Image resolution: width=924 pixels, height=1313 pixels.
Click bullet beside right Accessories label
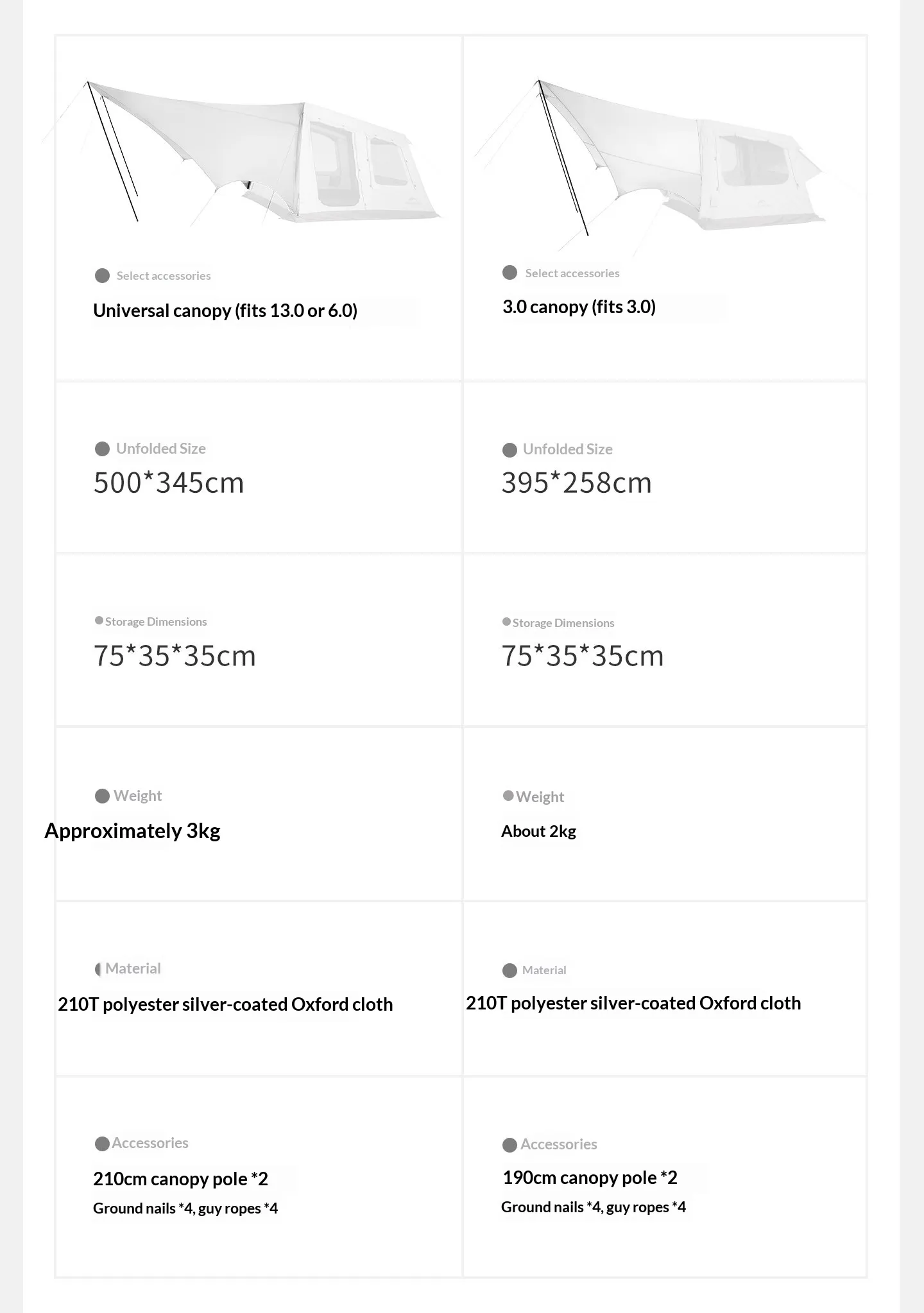tap(510, 1145)
